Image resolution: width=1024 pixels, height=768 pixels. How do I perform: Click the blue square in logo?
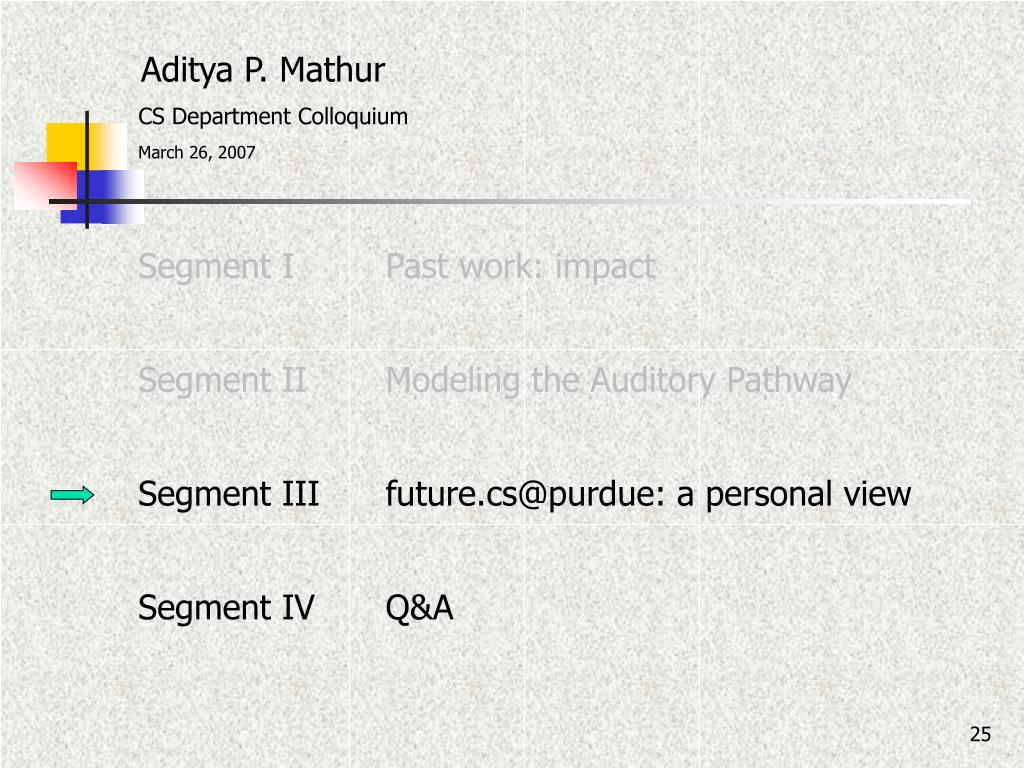coord(102,197)
